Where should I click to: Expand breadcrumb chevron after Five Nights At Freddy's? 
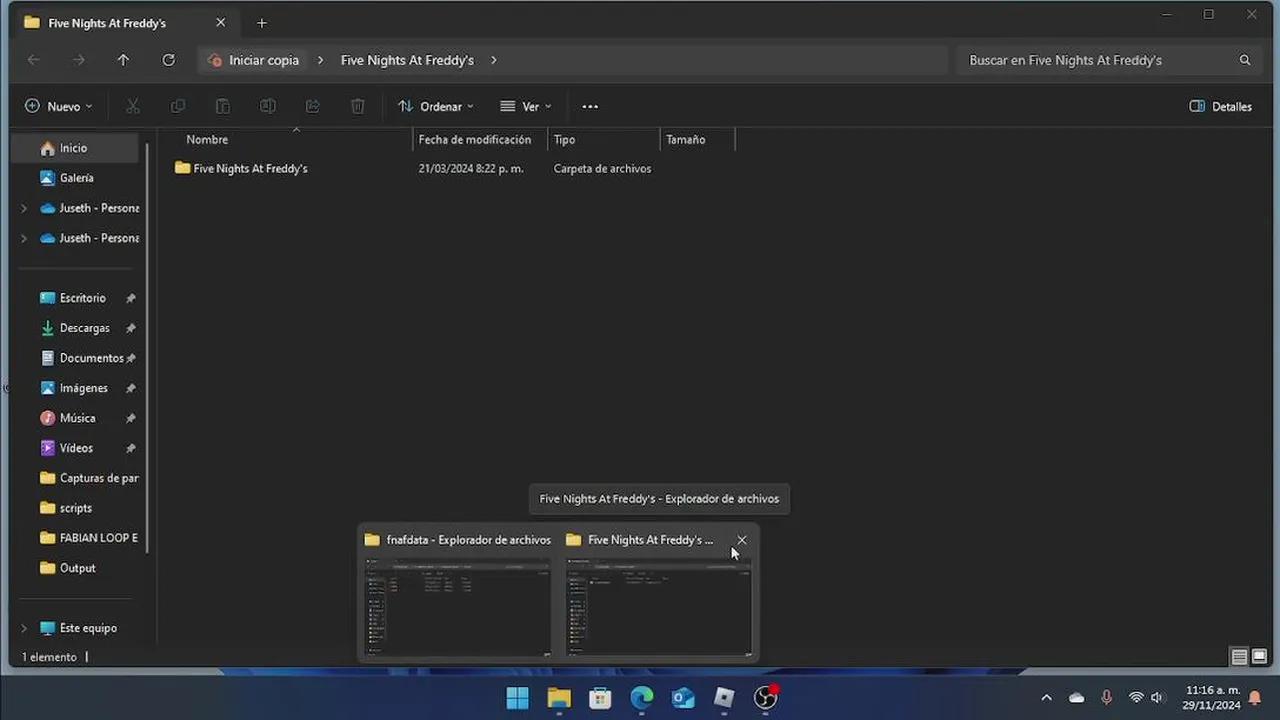pyautogui.click(x=494, y=60)
